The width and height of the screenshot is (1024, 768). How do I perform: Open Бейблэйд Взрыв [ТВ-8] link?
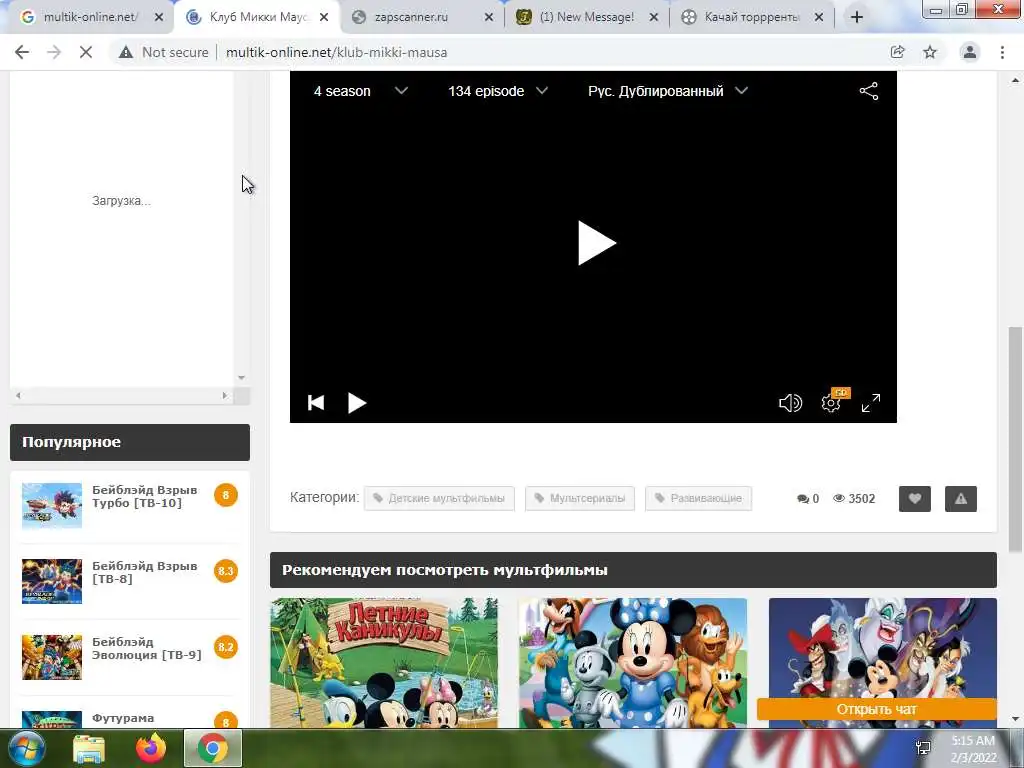click(x=144, y=572)
